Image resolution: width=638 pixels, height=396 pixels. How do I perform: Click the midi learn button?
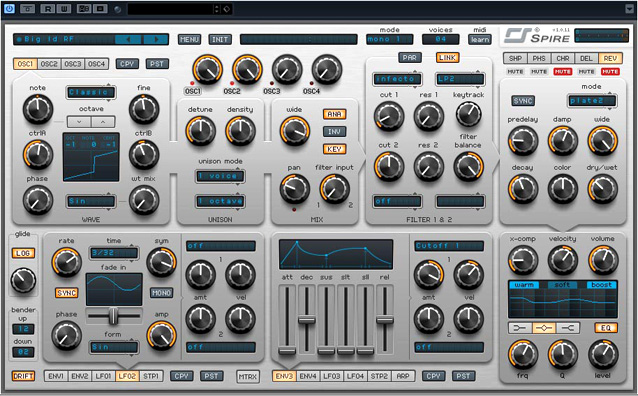coord(480,39)
